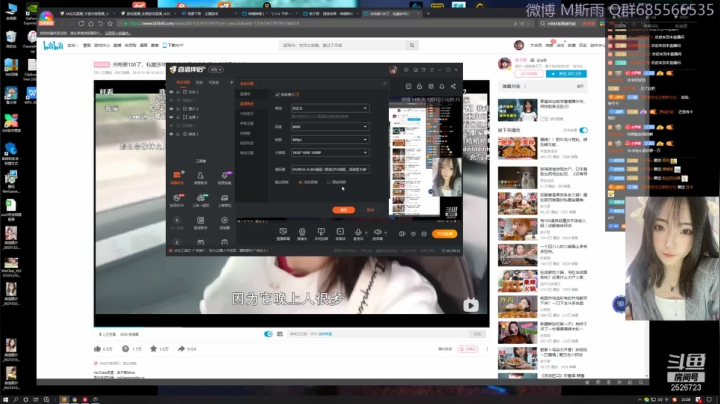Expand the arrow next to speaker icon
This screenshot has width=720, height=404.
click(385, 232)
